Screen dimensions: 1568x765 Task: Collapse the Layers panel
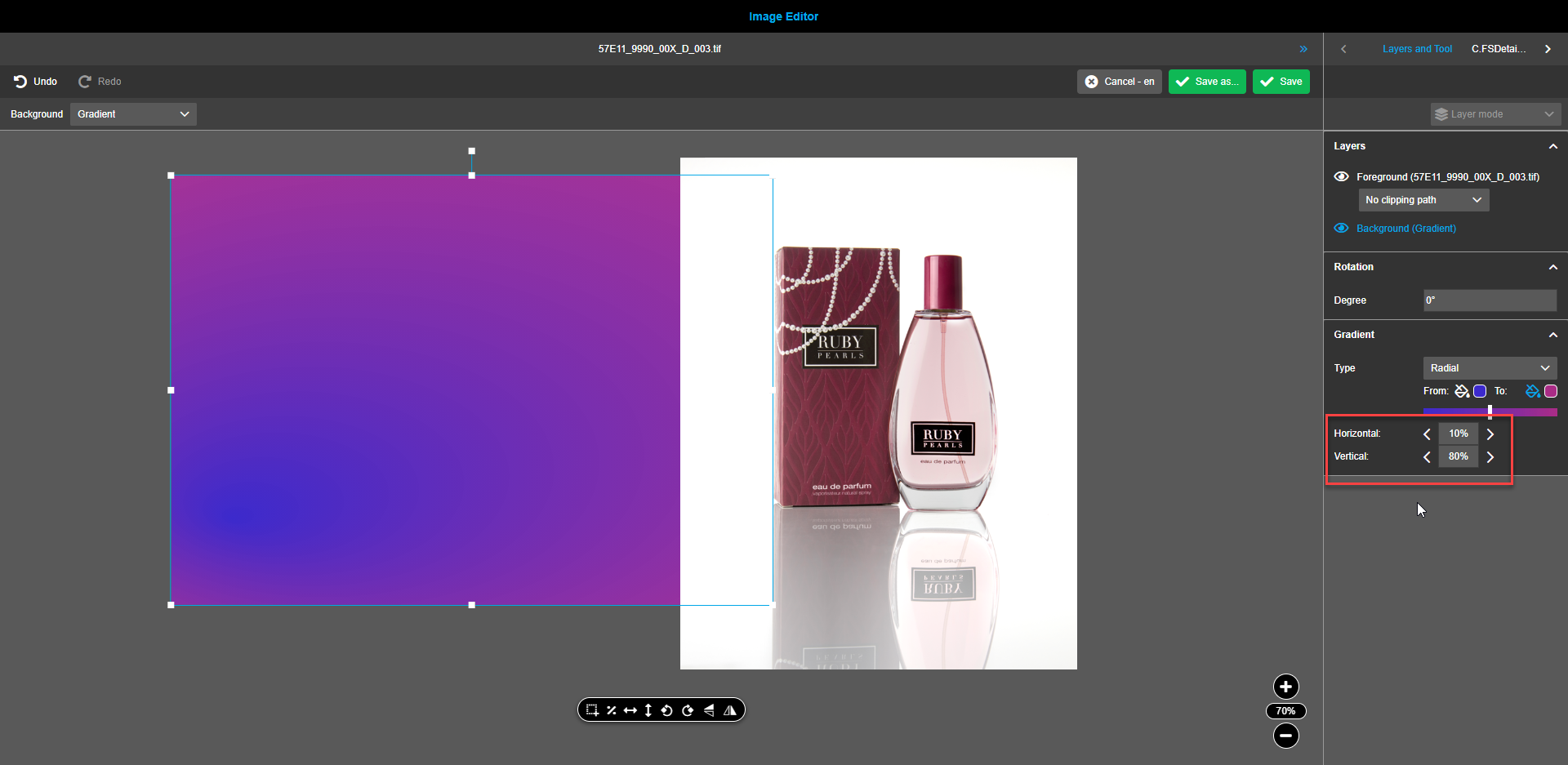click(1552, 145)
